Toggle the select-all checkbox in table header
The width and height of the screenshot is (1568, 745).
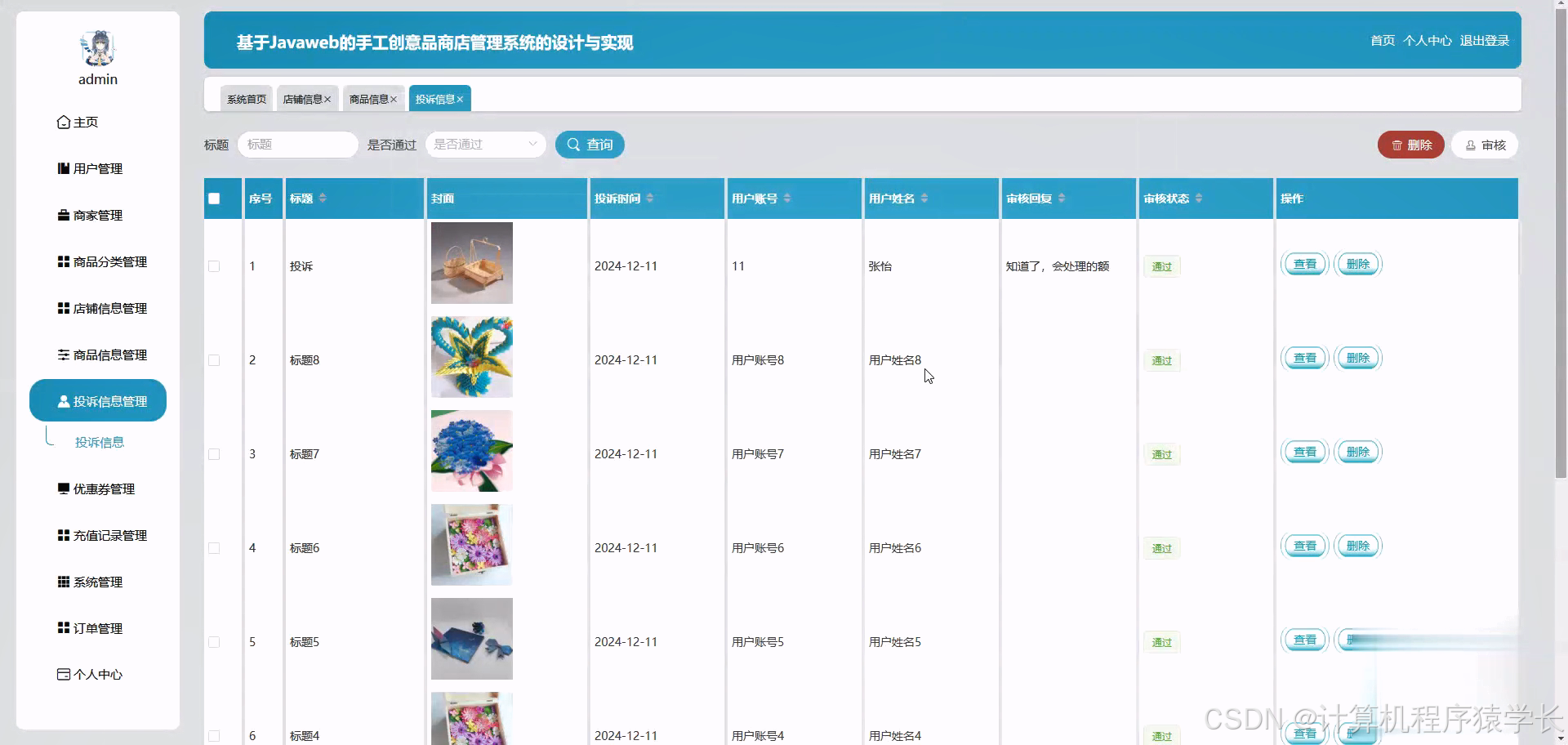(214, 198)
